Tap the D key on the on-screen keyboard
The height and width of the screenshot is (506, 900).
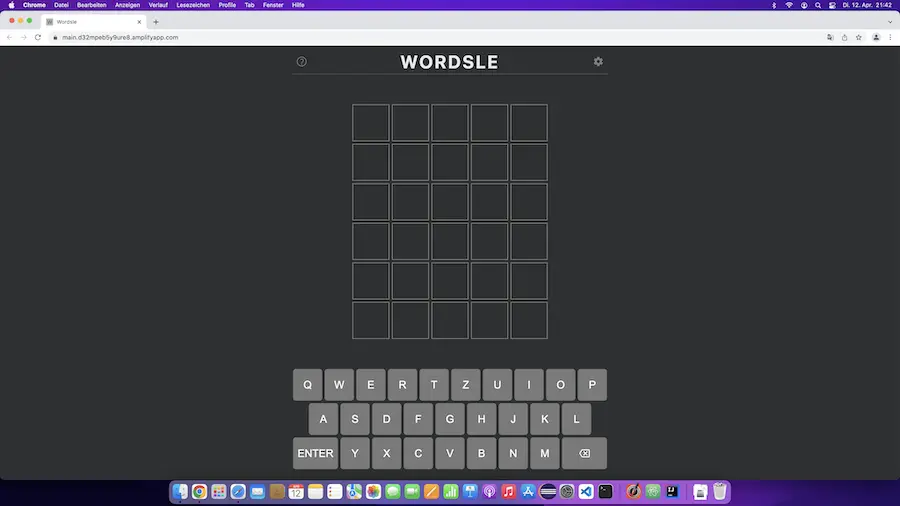tap(386, 419)
